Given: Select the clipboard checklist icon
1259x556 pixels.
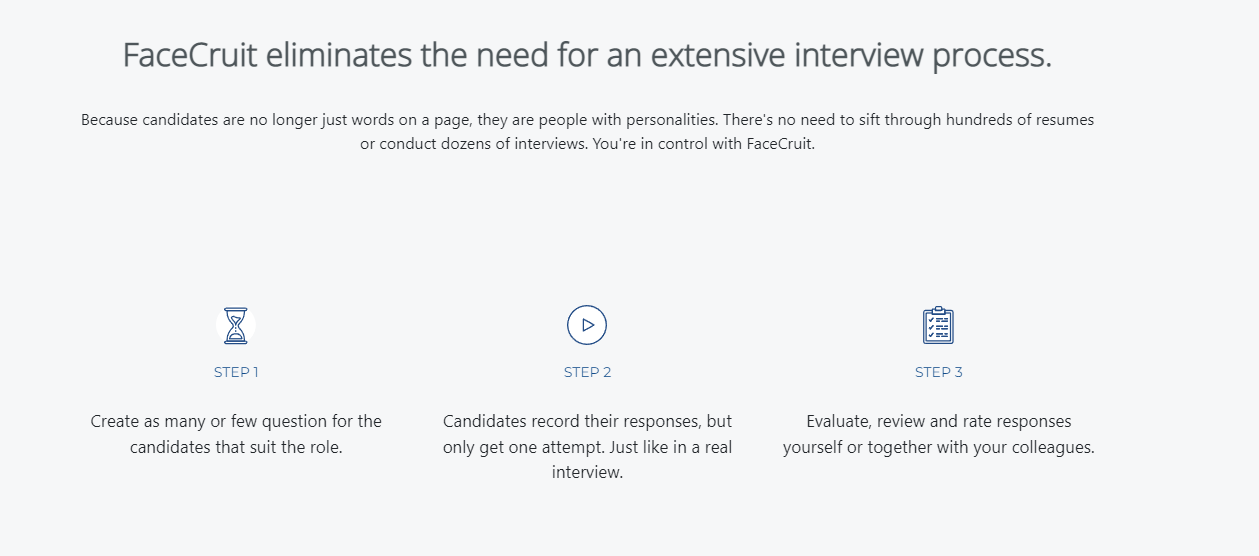Looking at the screenshot, I should 938,325.
